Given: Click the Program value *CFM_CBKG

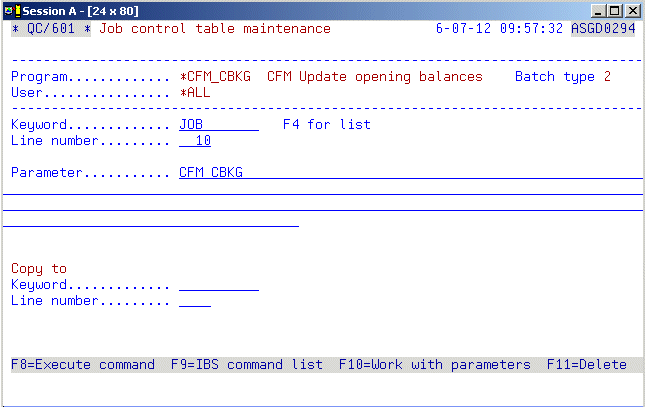Looking at the screenshot, I should pyautogui.click(x=214, y=77).
